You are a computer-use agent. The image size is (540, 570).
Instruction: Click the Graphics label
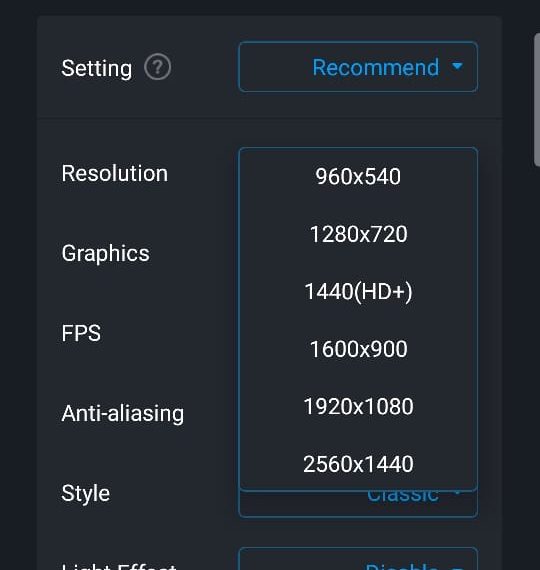[x=105, y=253]
